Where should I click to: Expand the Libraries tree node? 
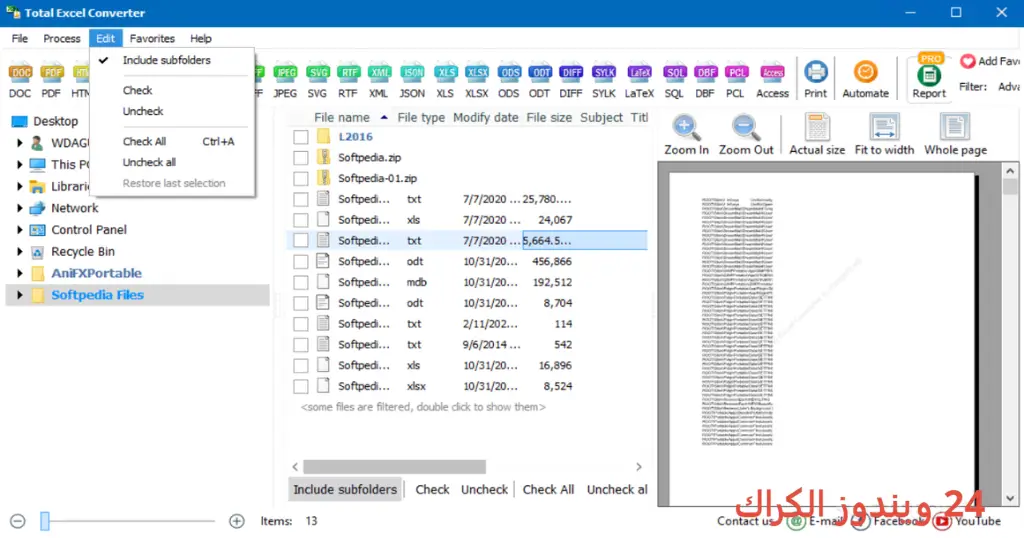(19, 187)
